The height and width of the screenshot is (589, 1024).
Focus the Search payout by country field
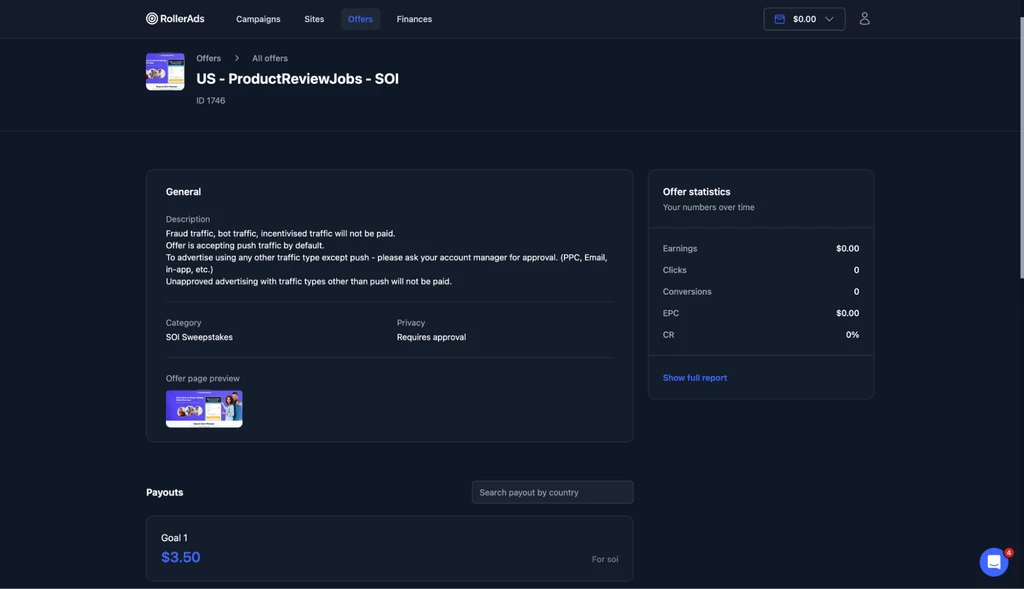(552, 492)
